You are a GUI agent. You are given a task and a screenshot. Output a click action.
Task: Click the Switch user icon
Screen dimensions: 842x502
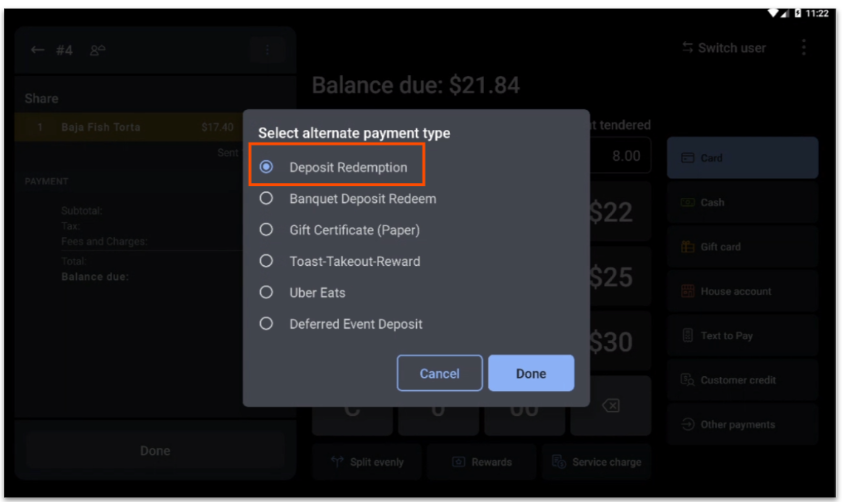click(x=688, y=48)
